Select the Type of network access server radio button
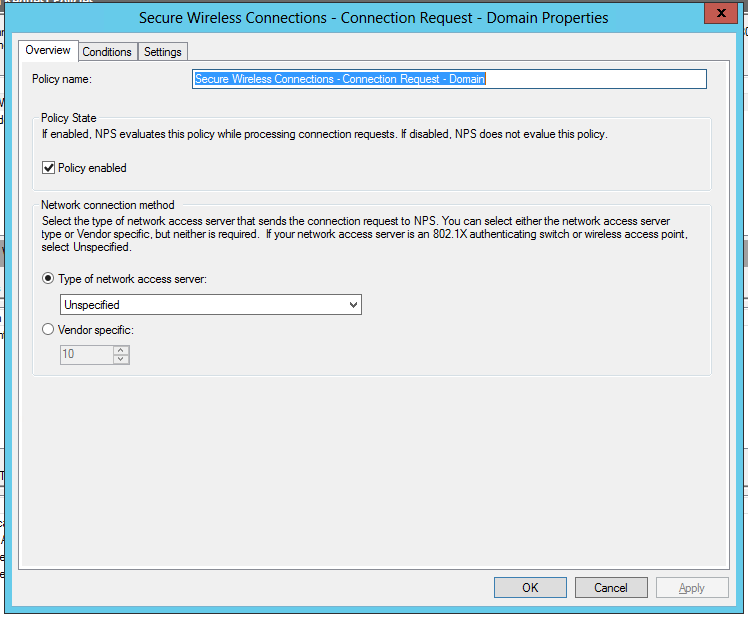Viewport: 748px width, 618px height. pos(48,278)
